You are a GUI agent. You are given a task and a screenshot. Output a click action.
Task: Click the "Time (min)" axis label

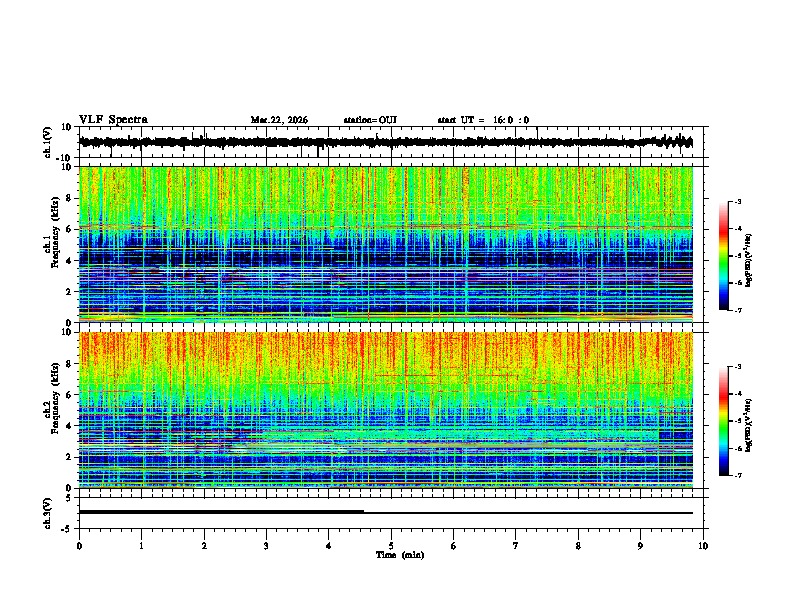[x=400, y=555]
